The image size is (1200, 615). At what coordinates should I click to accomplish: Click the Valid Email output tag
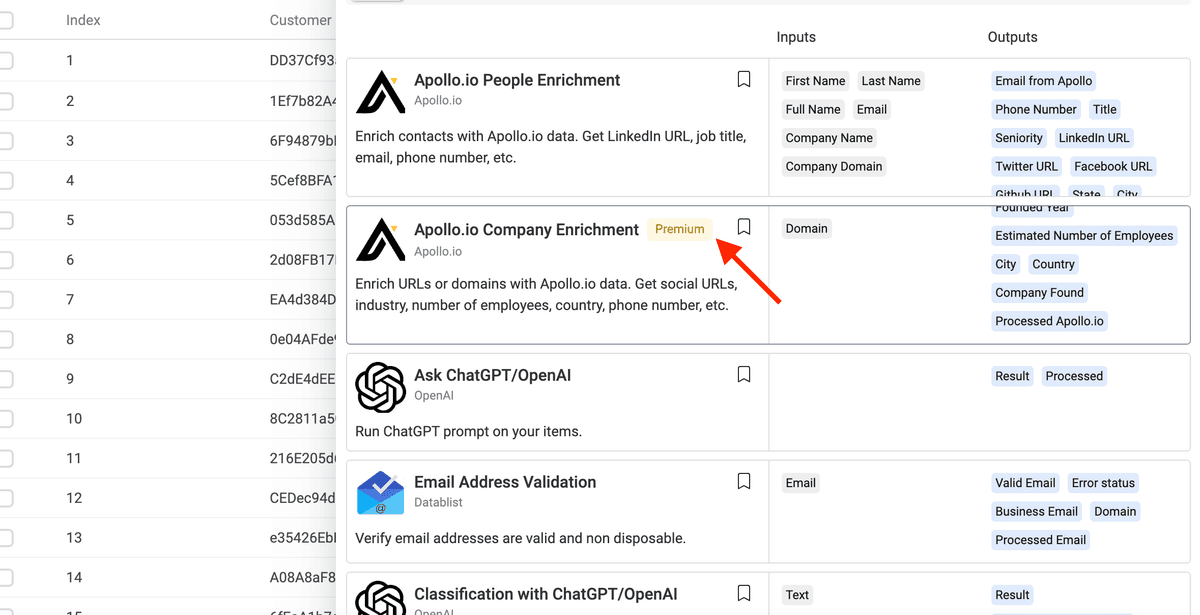click(x=1025, y=483)
